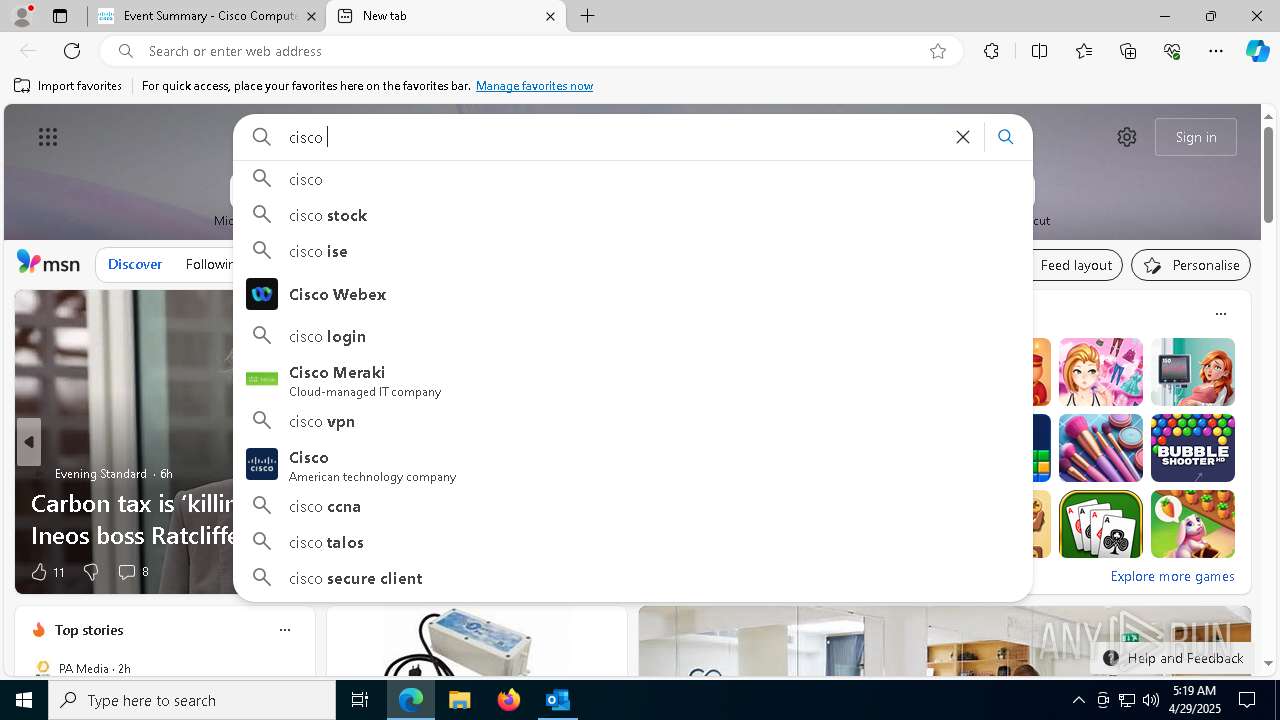Viewport: 1280px width, 720px height.
Task: Open Help and Feedback button
Action: coord(1173,658)
